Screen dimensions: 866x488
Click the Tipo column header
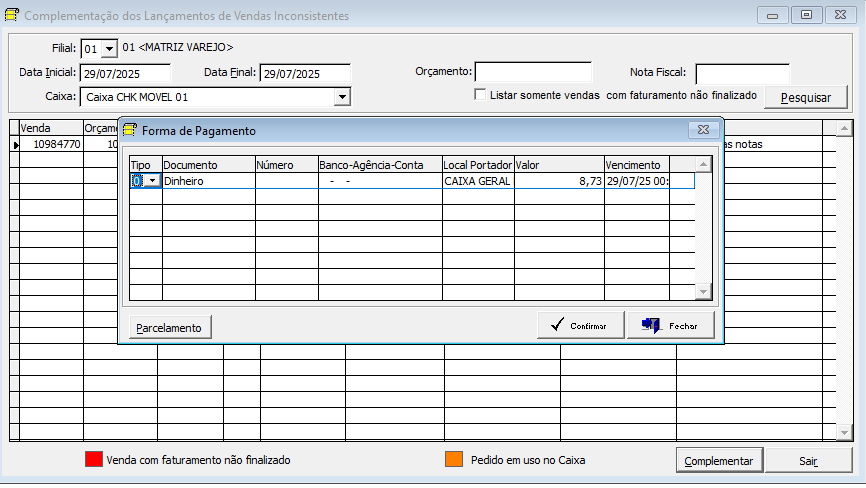[146, 165]
